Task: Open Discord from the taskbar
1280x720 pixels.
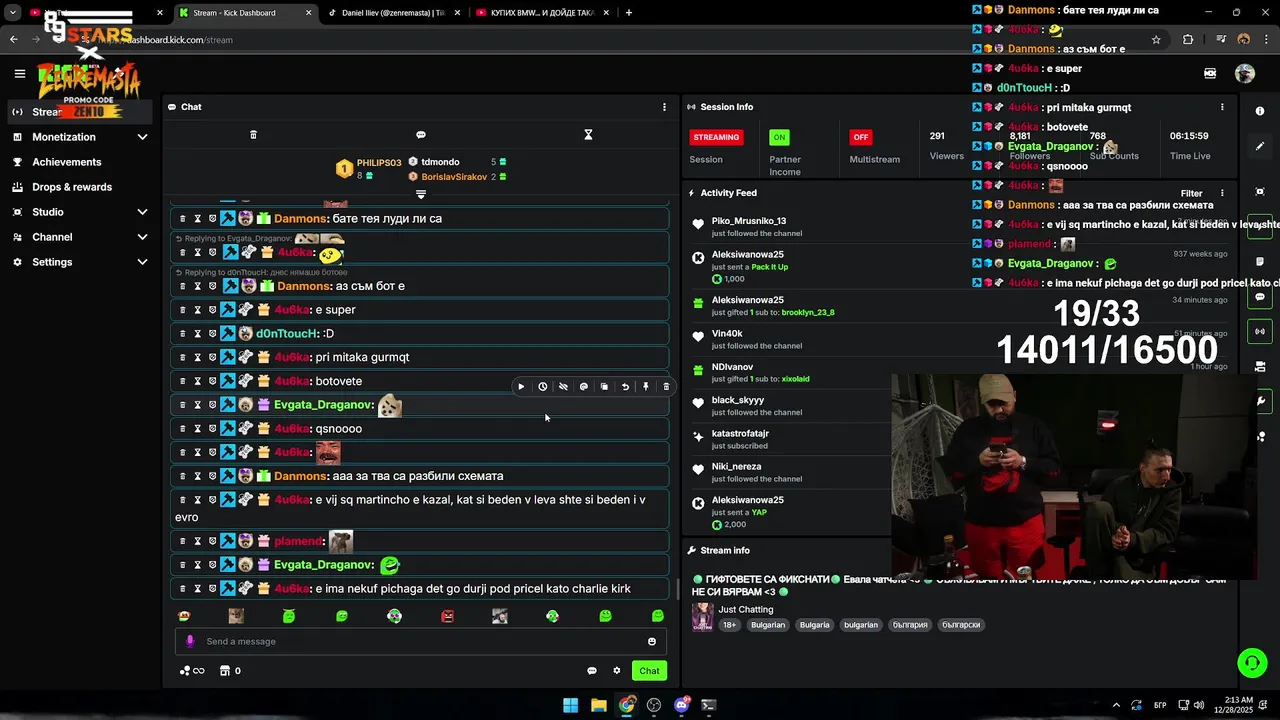Action: (x=682, y=705)
